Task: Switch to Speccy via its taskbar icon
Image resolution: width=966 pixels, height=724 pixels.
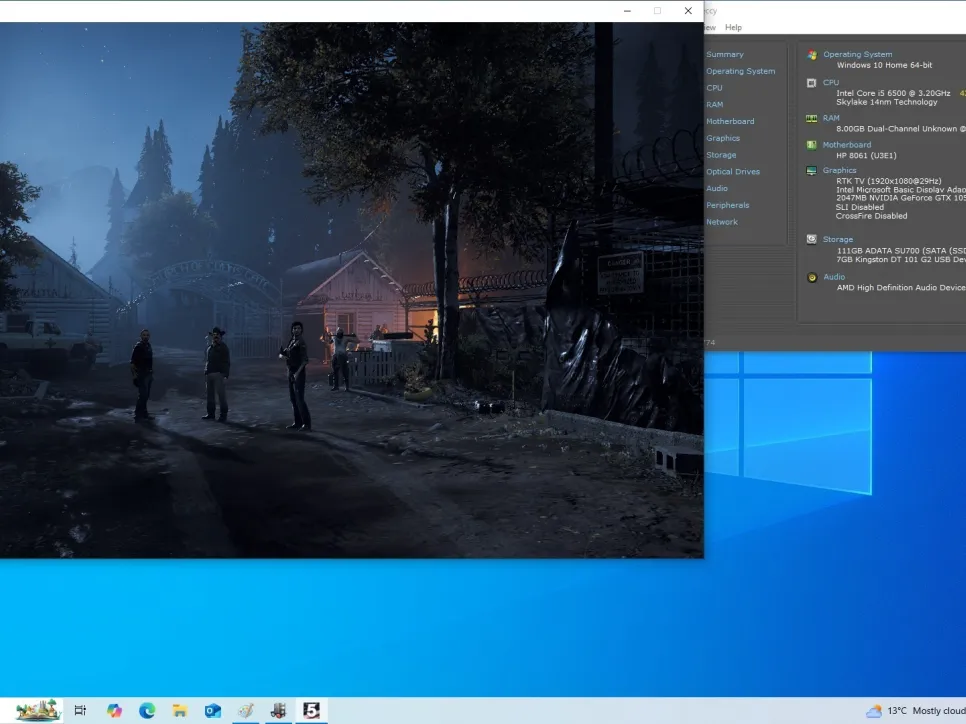Action: coord(278,710)
